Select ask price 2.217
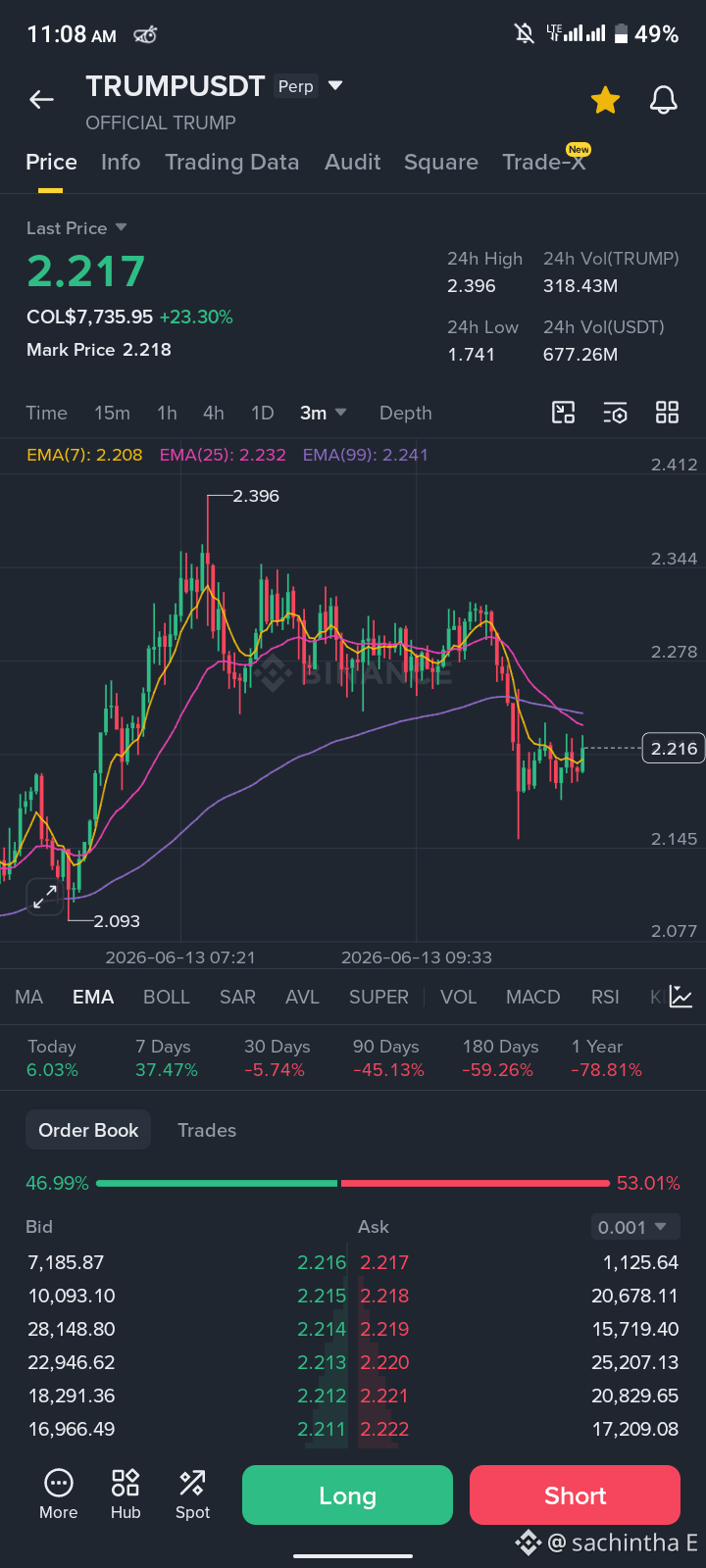The height and width of the screenshot is (1568, 706). (x=384, y=1262)
